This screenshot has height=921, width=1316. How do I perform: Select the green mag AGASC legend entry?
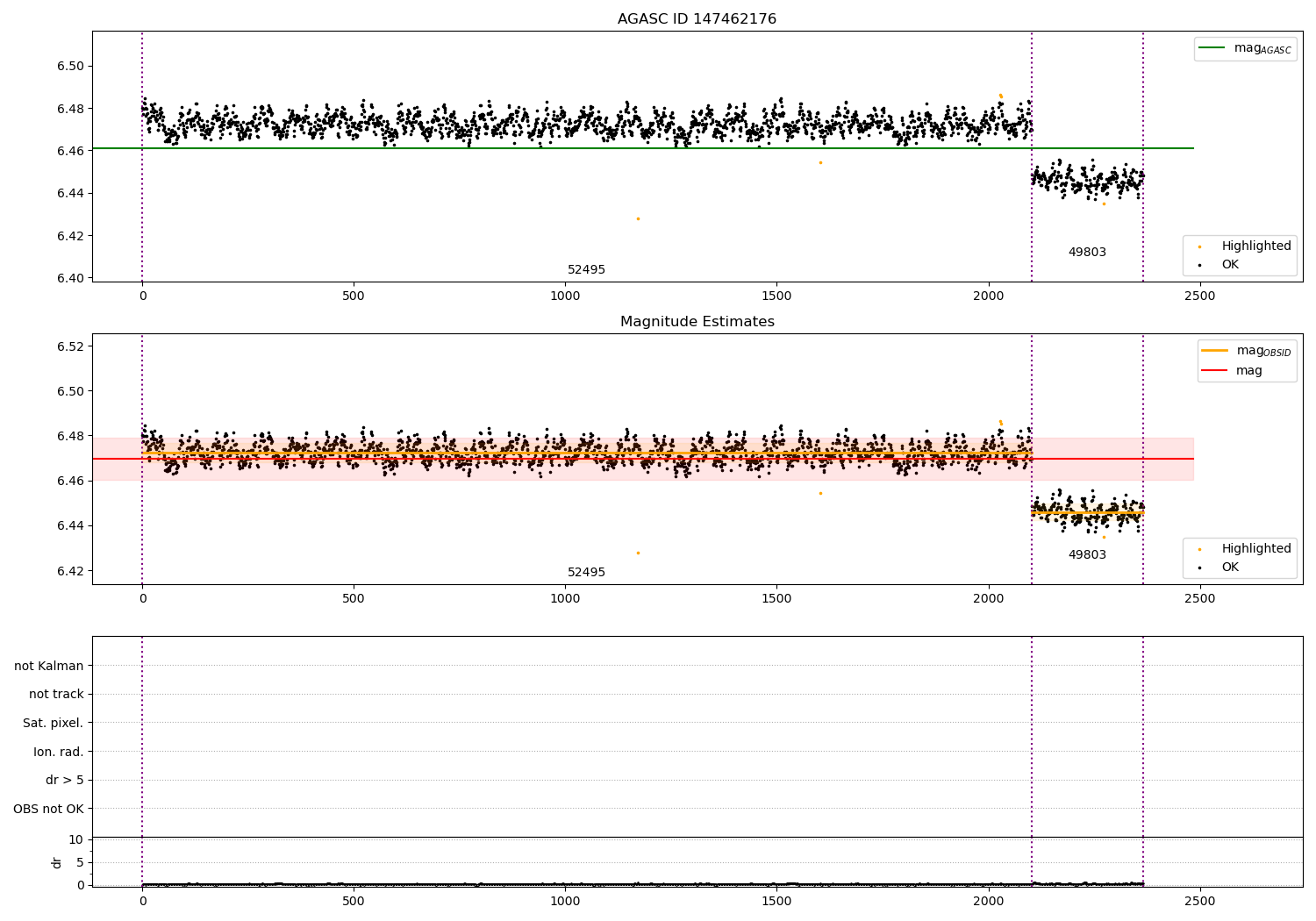1245,48
